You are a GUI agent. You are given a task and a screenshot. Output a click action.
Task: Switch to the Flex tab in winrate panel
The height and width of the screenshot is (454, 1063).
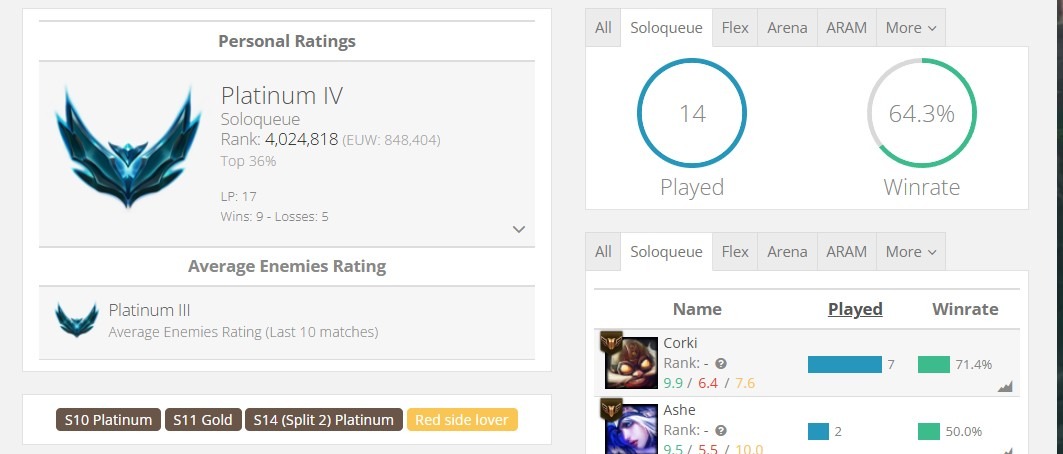click(x=735, y=28)
